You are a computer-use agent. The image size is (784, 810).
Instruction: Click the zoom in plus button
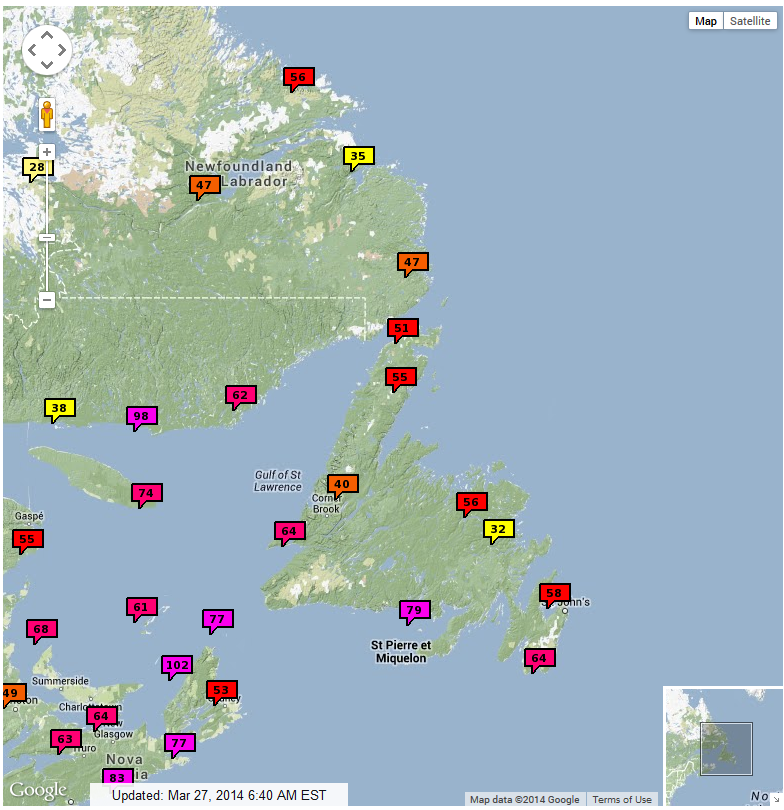47,153
